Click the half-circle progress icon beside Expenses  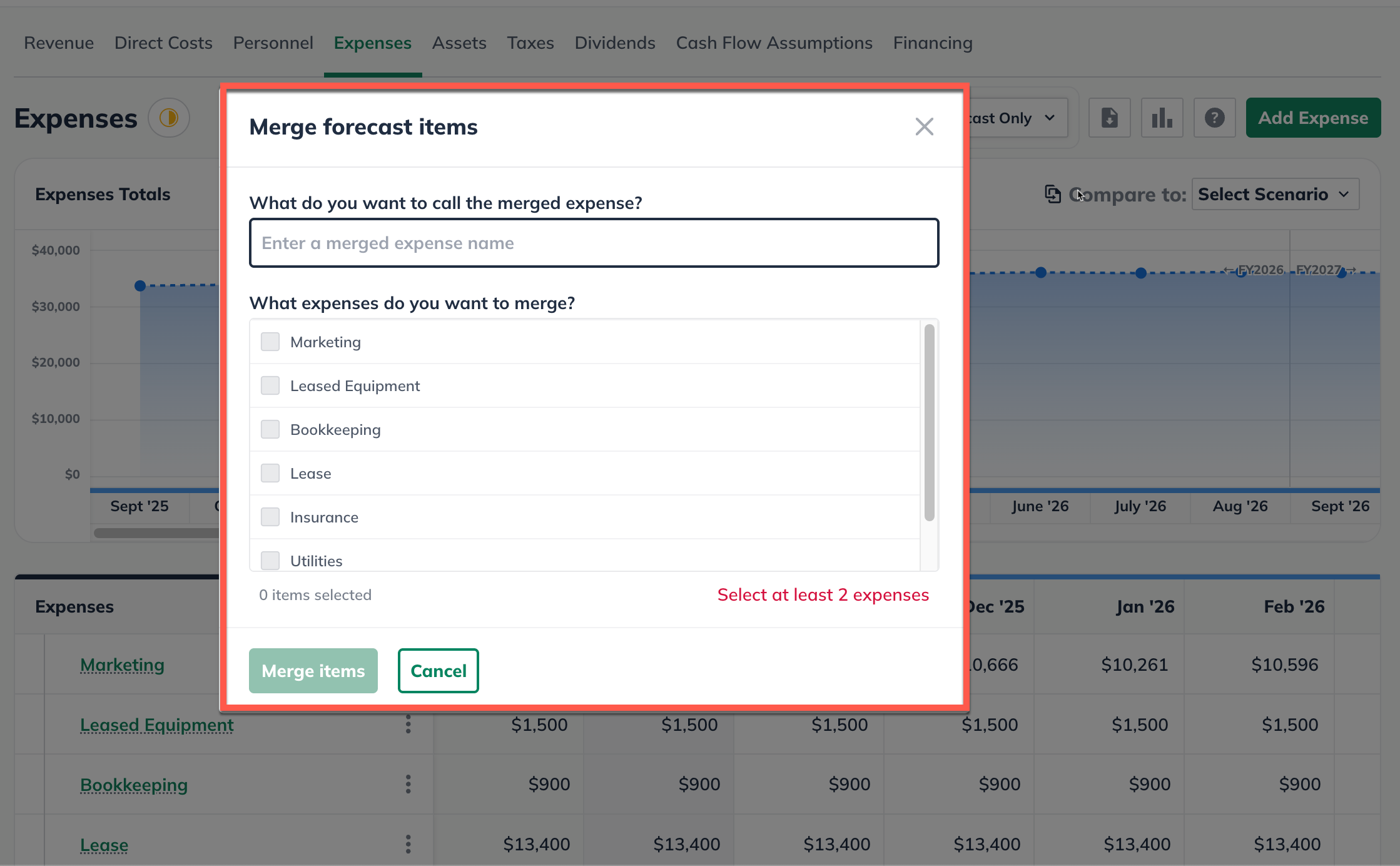tap(169, 118)
